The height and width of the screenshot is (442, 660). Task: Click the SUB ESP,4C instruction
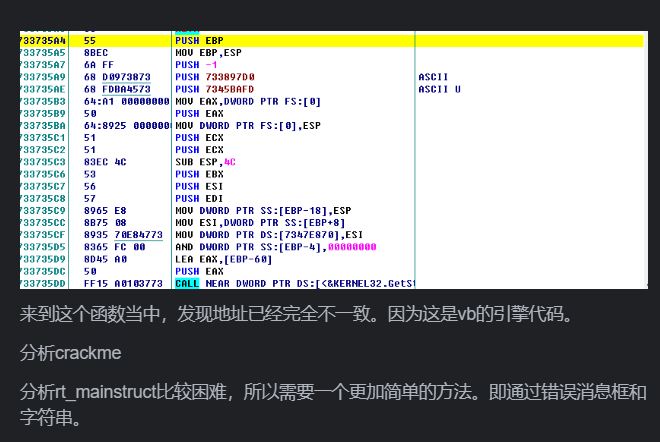(x=206, y=160)
